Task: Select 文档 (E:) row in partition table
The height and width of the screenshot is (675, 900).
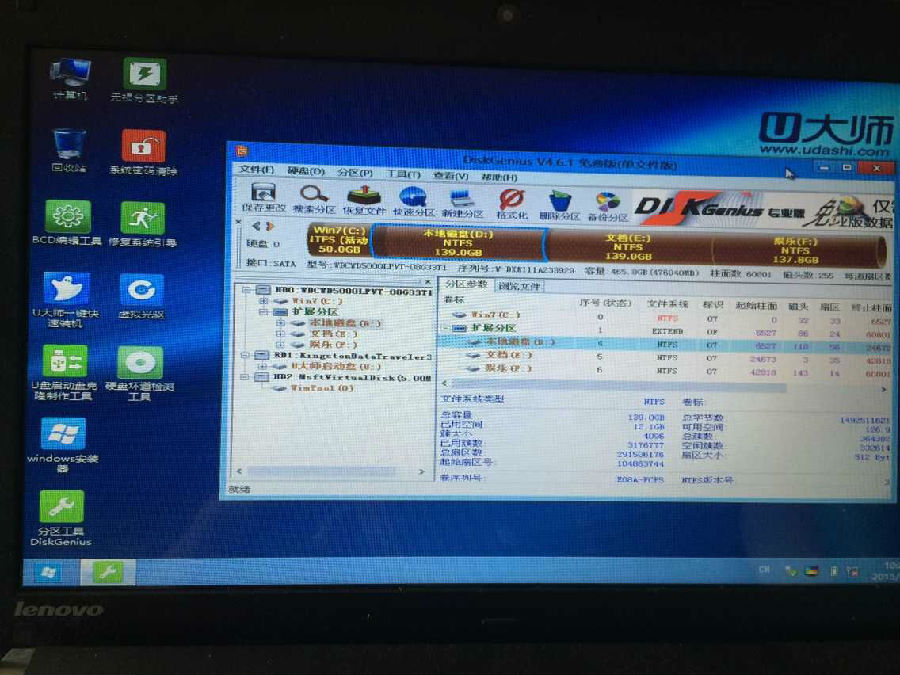Action: [x=666, y=356]
